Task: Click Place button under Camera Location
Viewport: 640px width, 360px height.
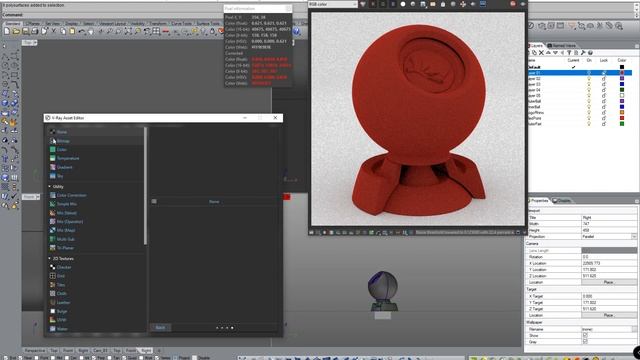Action: point(609,282)
